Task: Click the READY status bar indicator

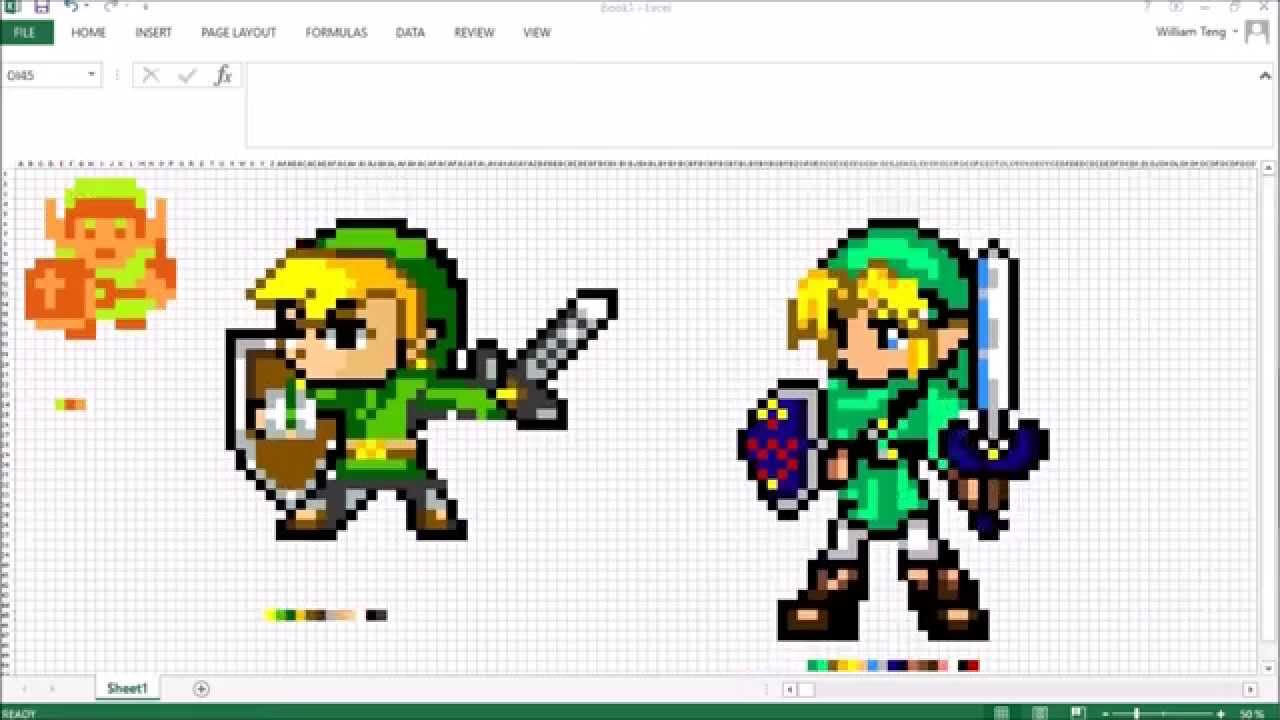Action: click(19, 714)
